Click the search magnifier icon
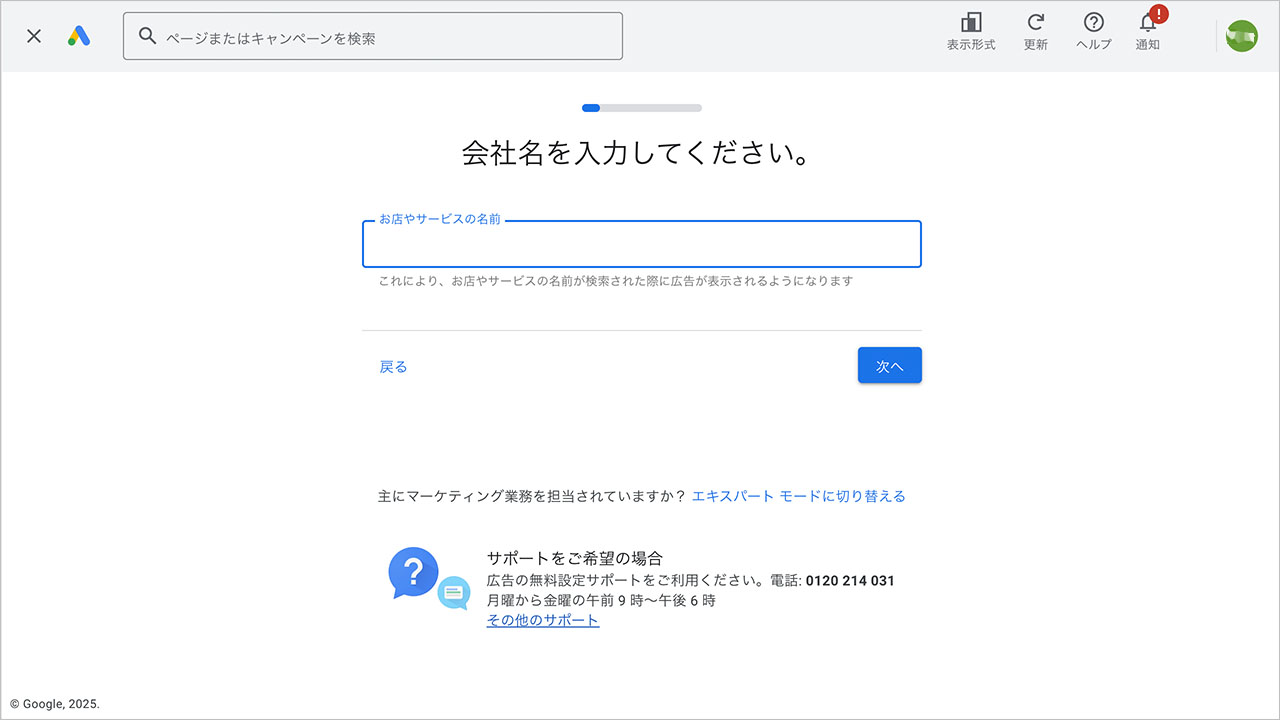The width and height of the screenshot is (1280, 720). (147, 35)
